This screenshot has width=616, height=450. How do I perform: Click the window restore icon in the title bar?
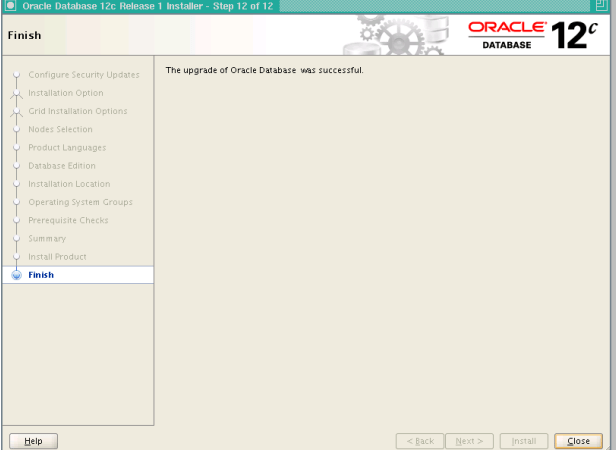click(x=601, y=6)
